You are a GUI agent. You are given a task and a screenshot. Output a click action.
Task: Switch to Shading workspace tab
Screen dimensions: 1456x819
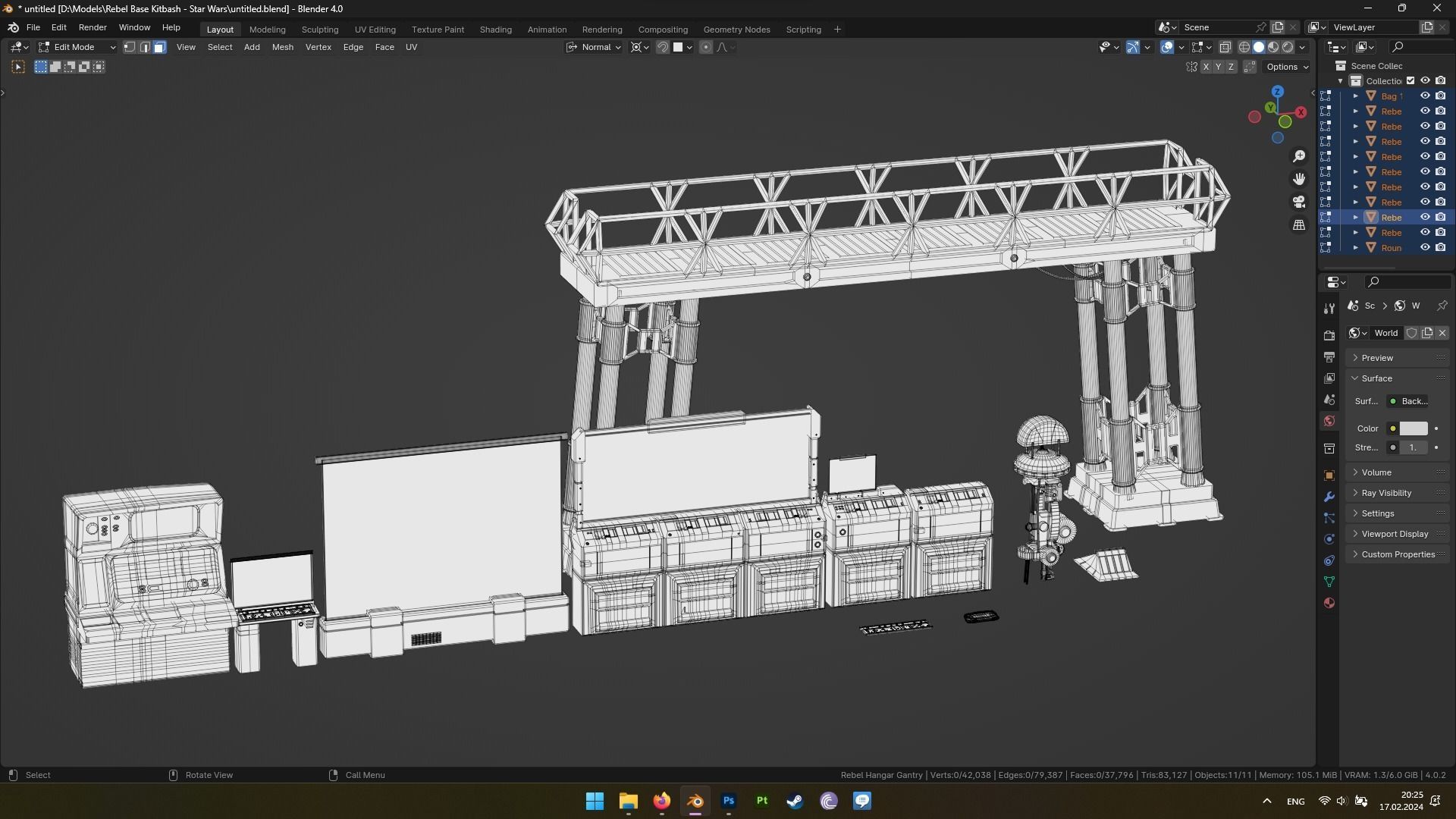[495, 30]
